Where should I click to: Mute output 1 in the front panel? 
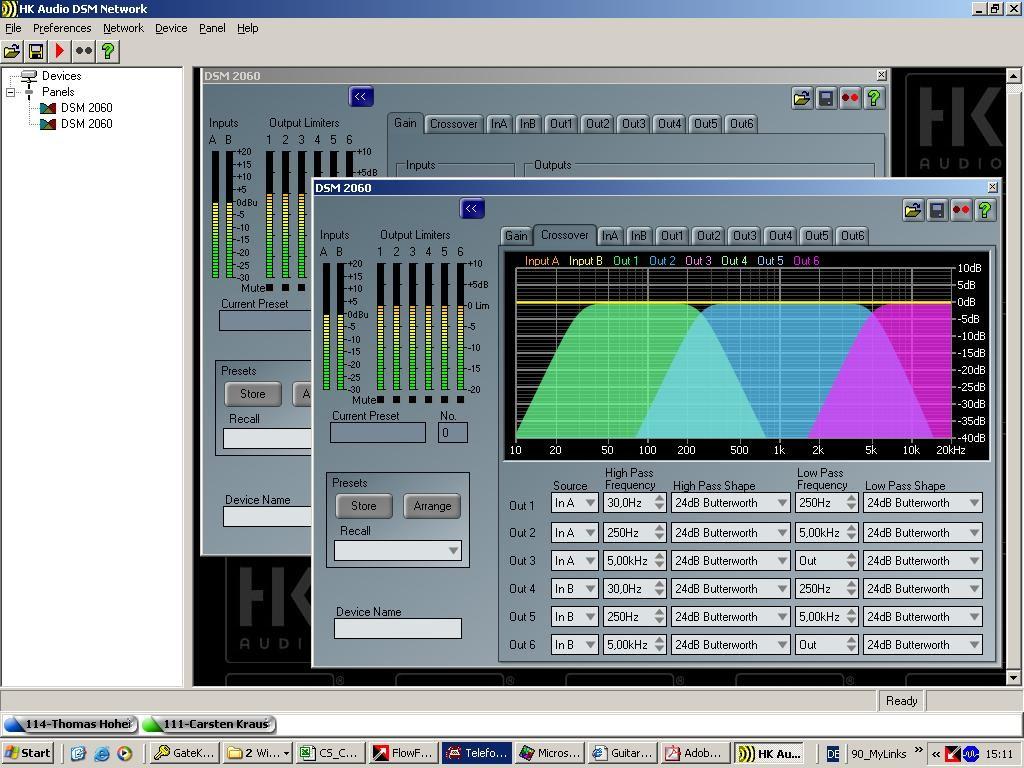click(x=381, y=399)
